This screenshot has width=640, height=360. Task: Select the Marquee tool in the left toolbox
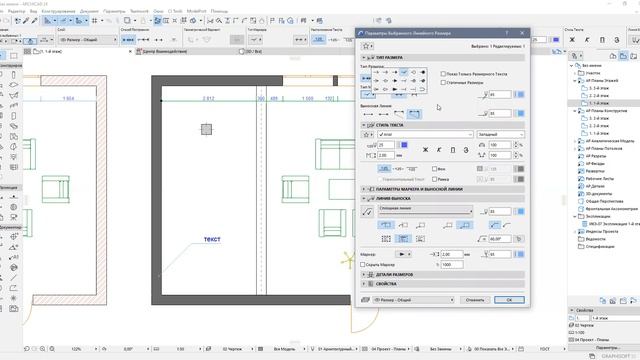[x=13, y=56]
